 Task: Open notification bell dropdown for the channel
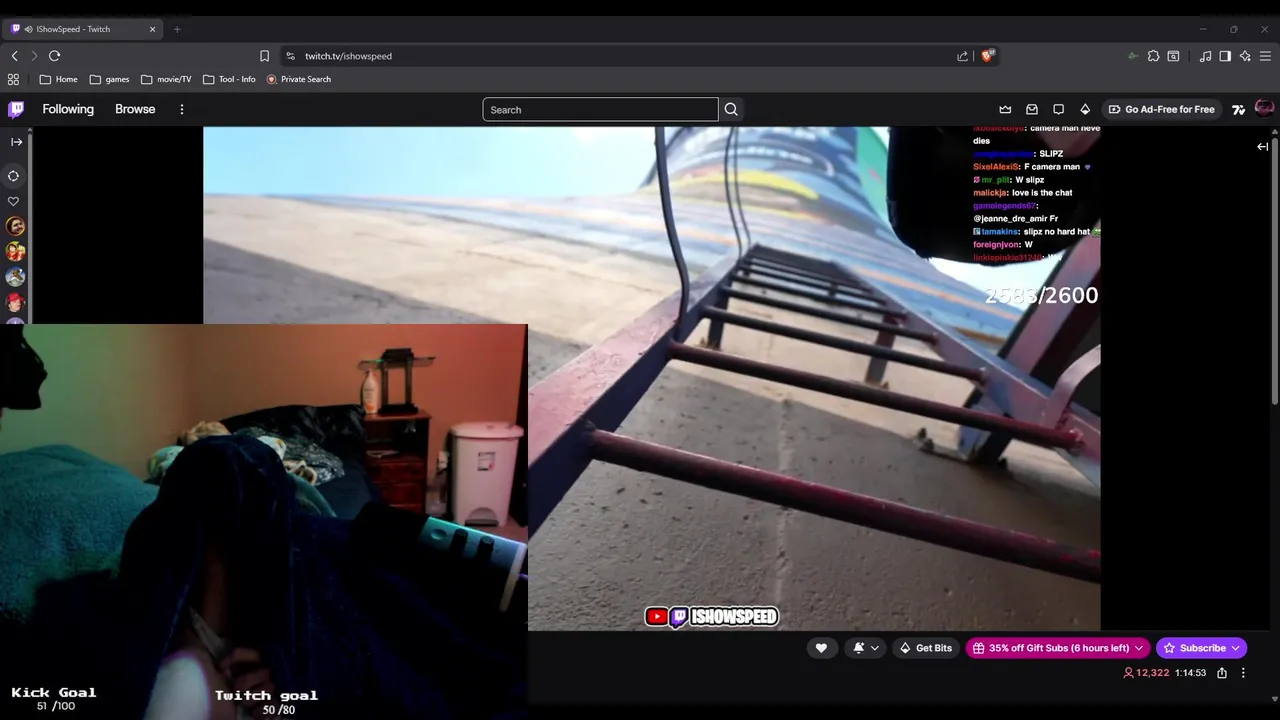[x=865, y=648]
